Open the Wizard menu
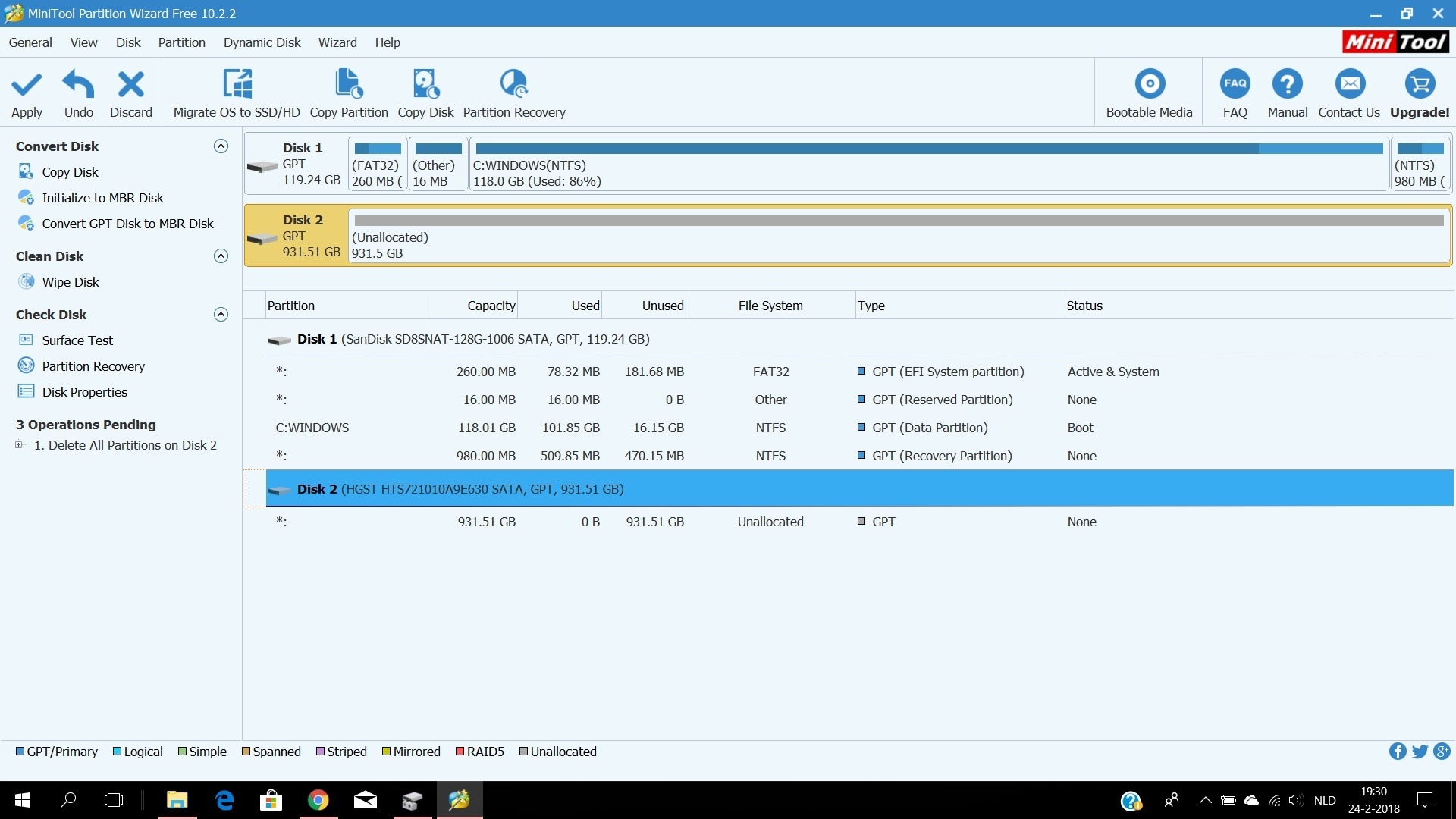Image resolution: width=1456 pixels, height=819 pixels. pyautogui.click(x=337, y=42)
